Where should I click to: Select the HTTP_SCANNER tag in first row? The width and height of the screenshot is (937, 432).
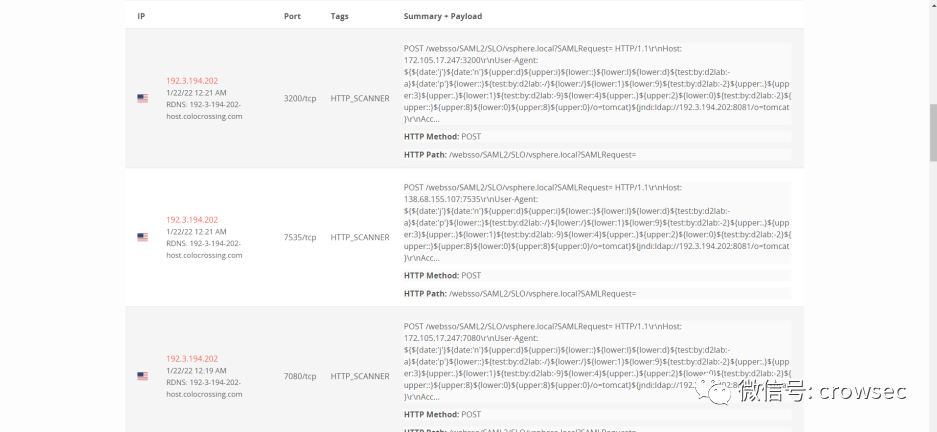tap(360, 99)
